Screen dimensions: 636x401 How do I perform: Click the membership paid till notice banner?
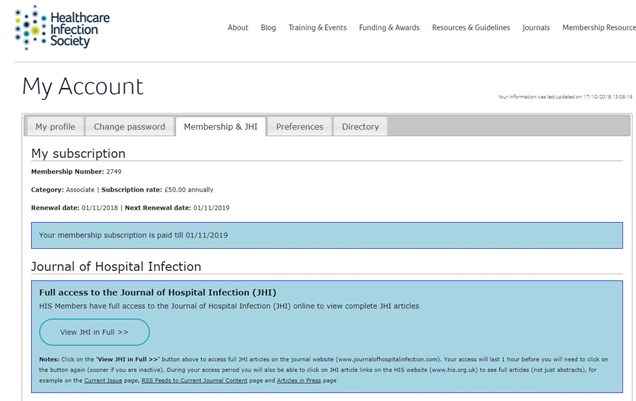(x=327, y=235)
